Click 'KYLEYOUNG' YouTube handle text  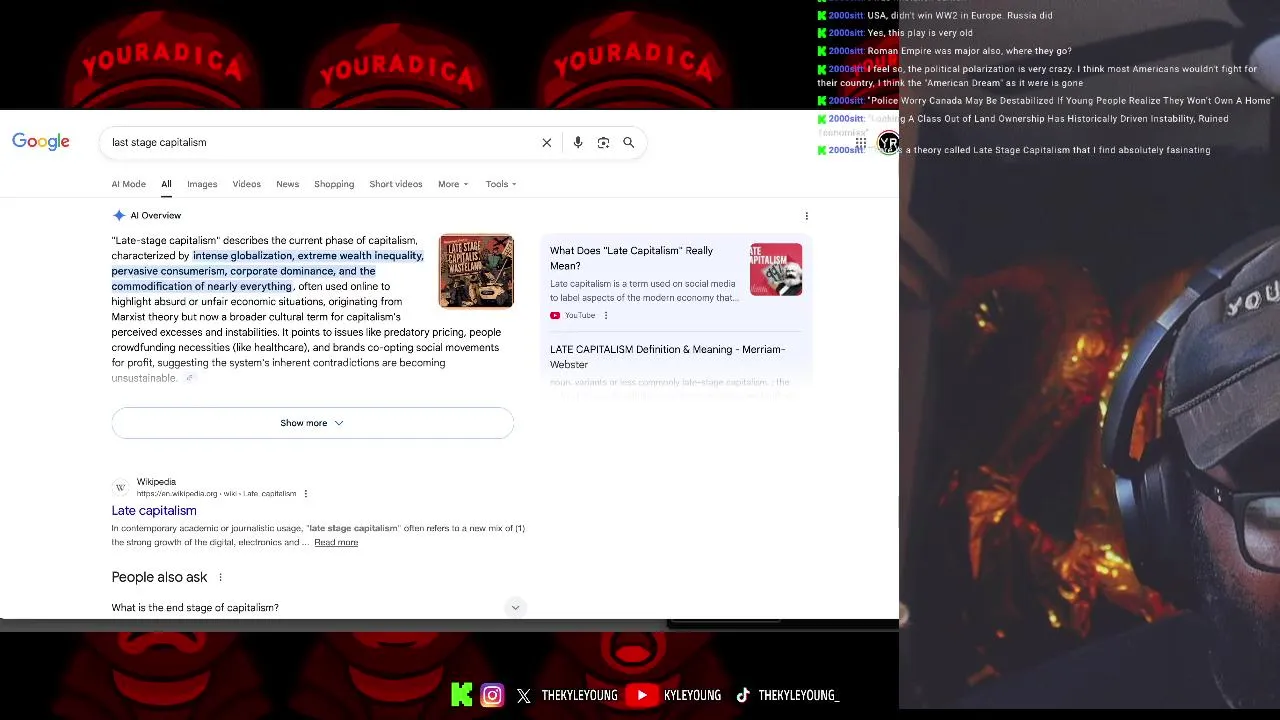692,696
